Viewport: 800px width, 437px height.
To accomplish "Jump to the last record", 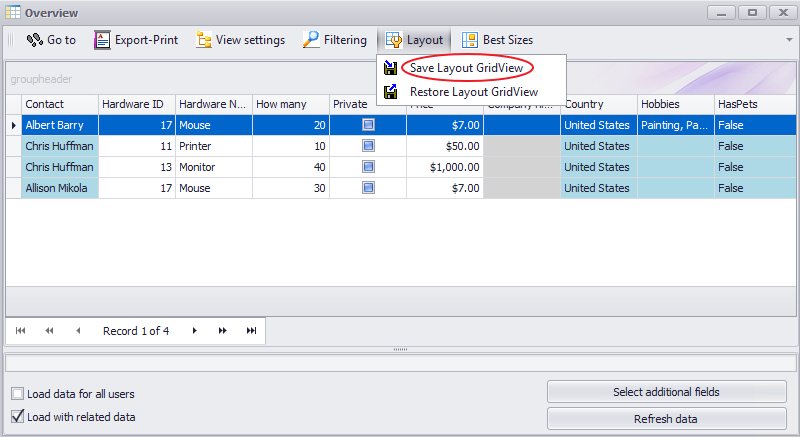I will (251, 331).
